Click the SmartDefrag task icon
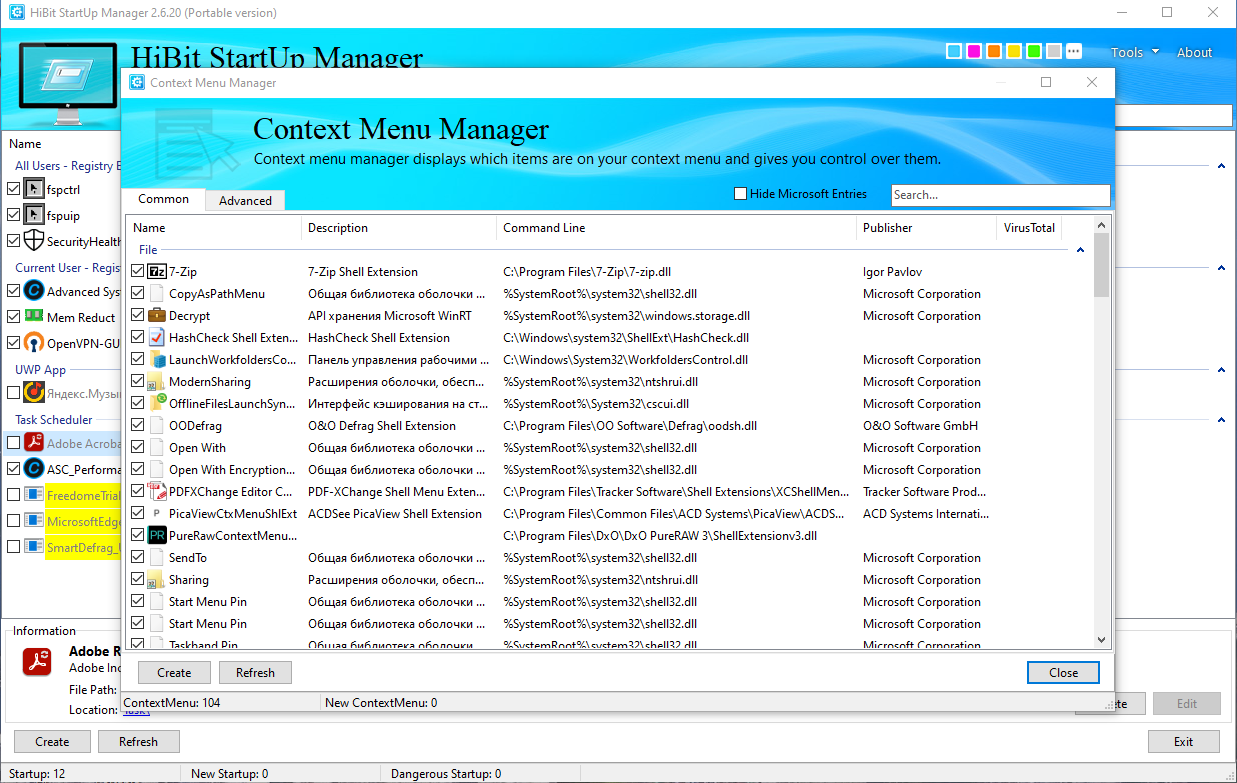This screenshot has width=1237, height=783. click(x=34, y=547)
